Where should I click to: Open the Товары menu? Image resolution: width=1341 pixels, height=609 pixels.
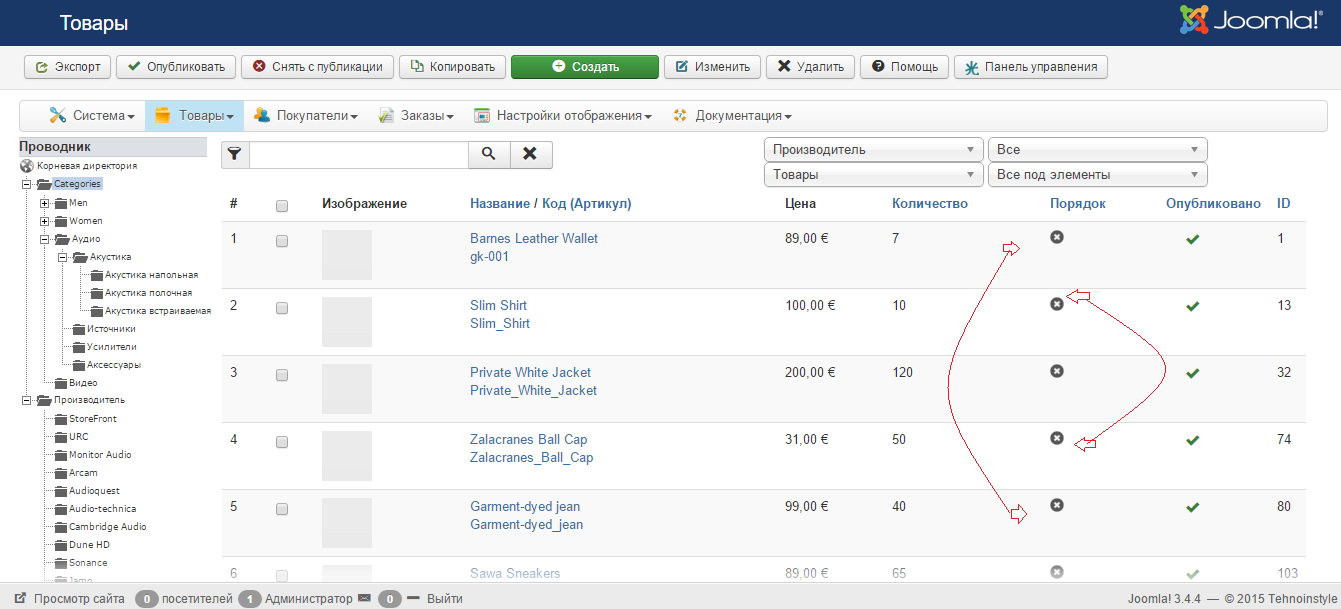click(x=194, y=116)
